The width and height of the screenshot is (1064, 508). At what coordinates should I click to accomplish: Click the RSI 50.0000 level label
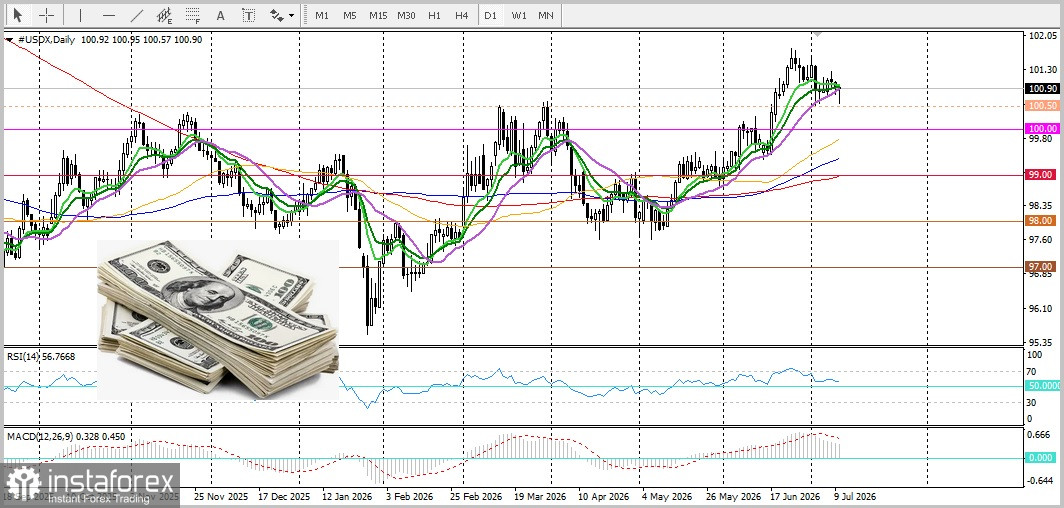point(1044,385)
